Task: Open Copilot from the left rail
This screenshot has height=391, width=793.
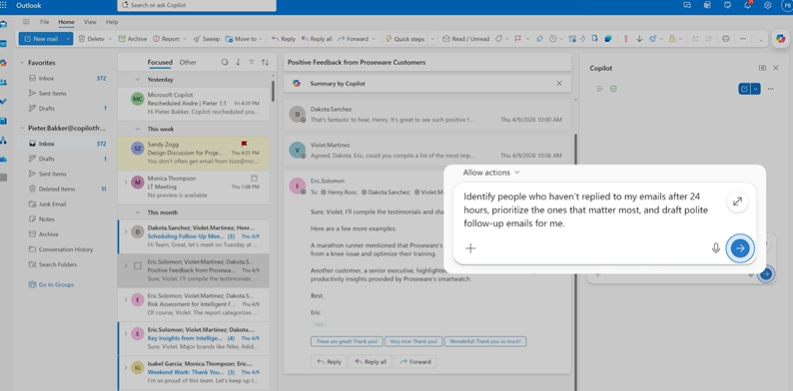Action: point(4,63)
